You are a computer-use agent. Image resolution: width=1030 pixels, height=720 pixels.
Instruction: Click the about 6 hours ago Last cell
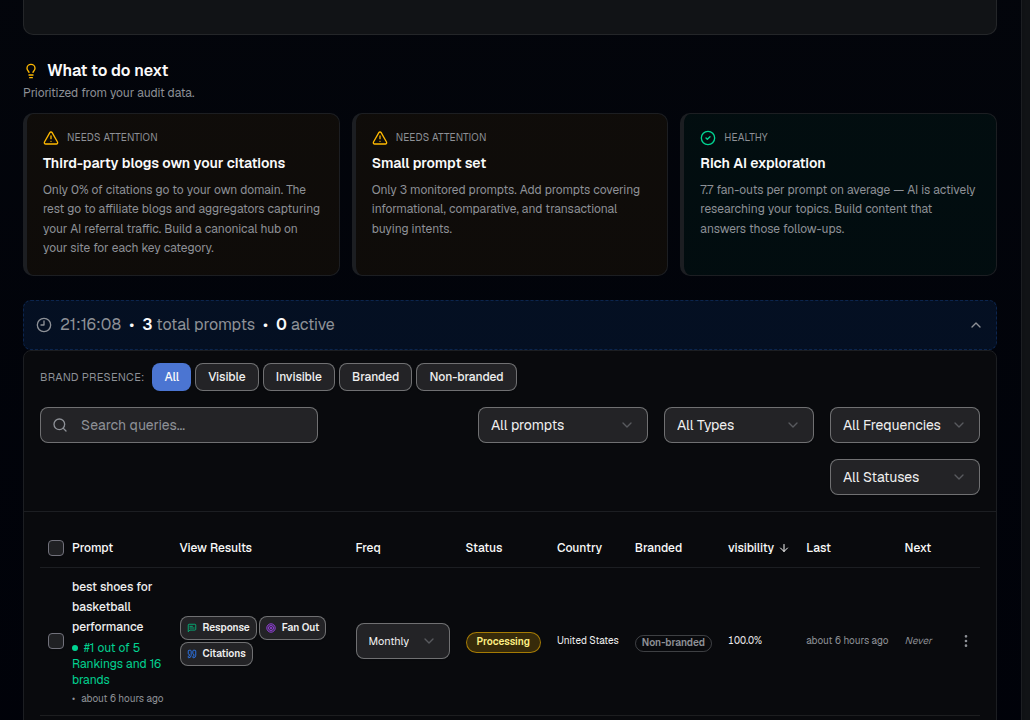(x=847, y=641)
